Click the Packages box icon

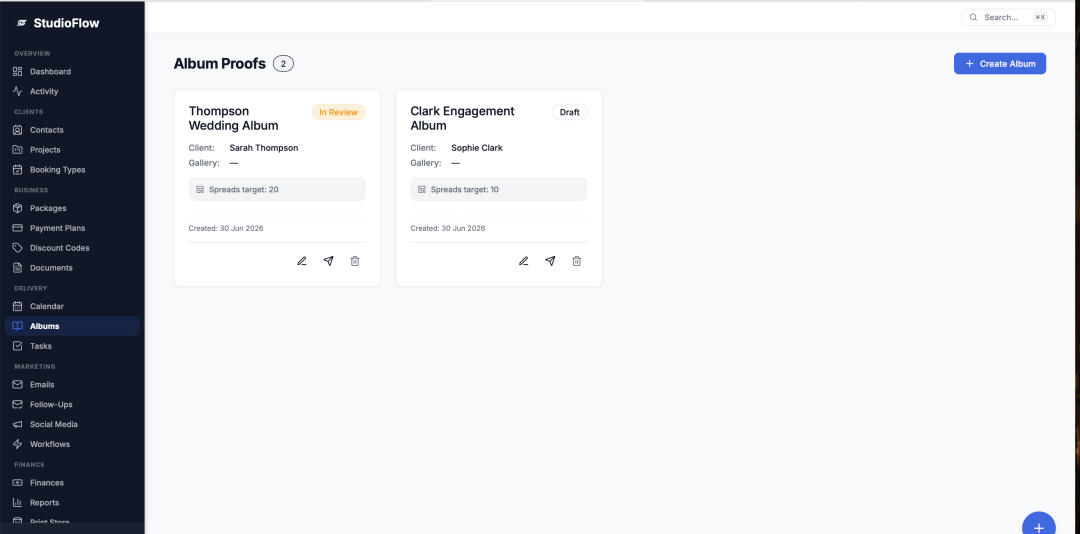click(18, 209)
